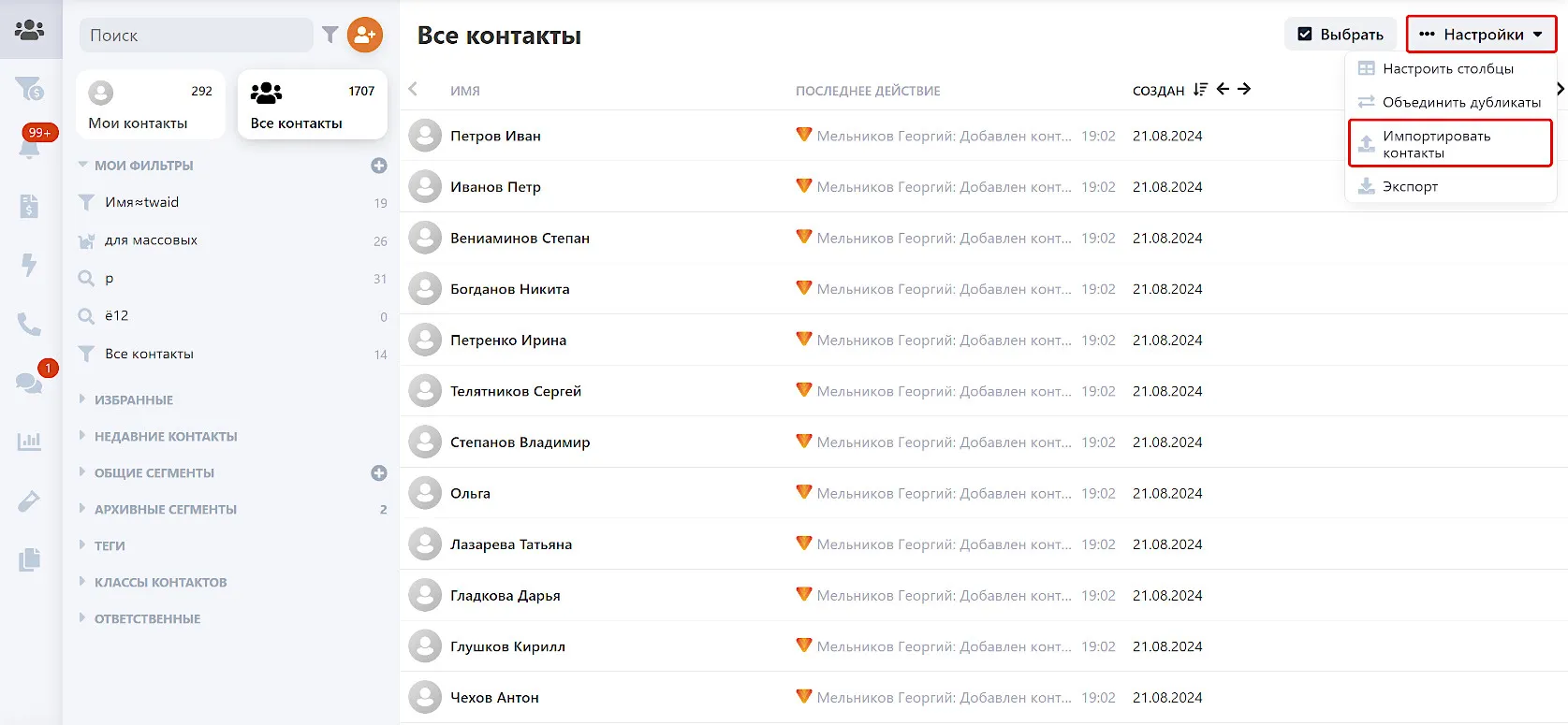Click the Поиск search field
Image resolution: width=1568 pixels, height=725 pixels.
coord(197,36)
